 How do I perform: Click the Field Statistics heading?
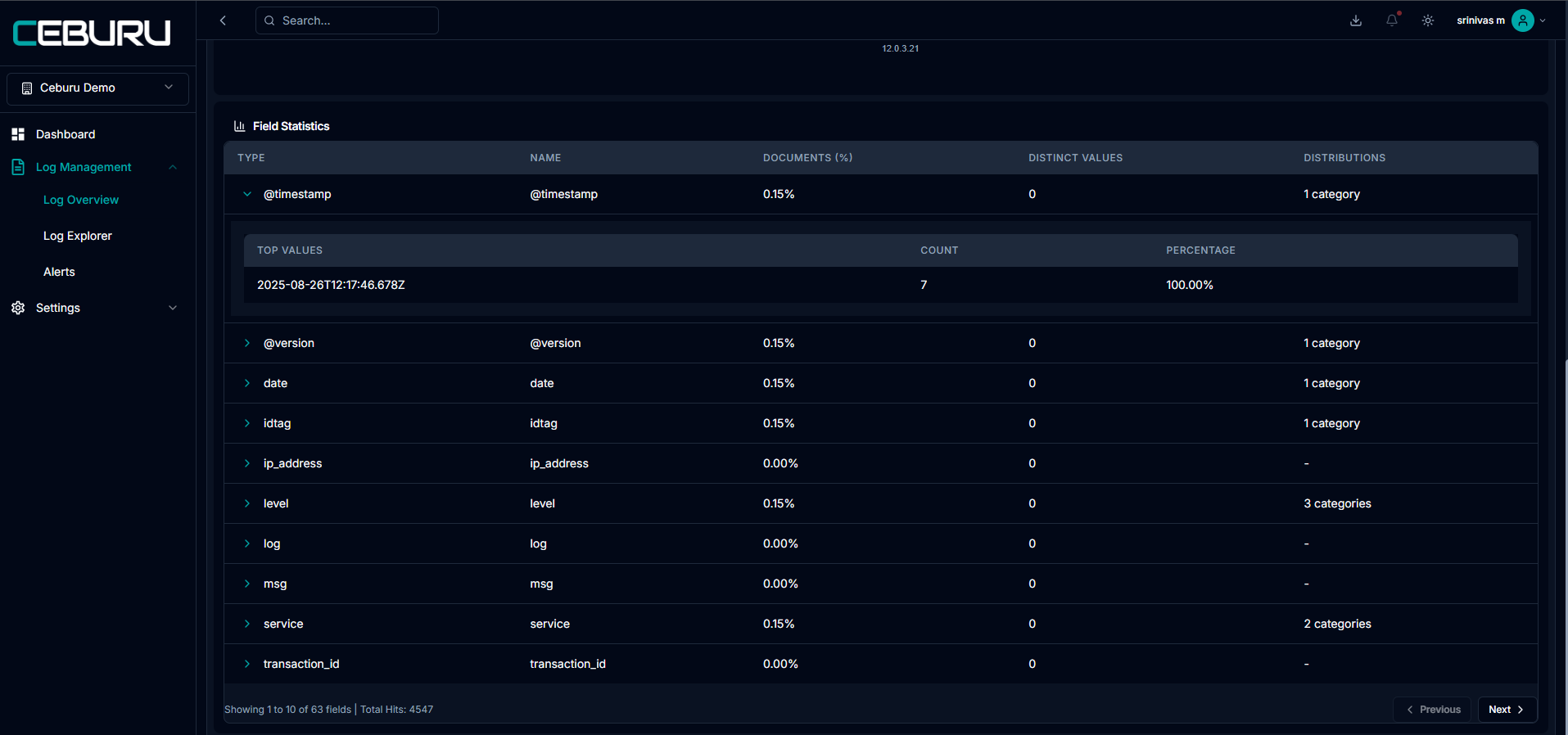291,126
